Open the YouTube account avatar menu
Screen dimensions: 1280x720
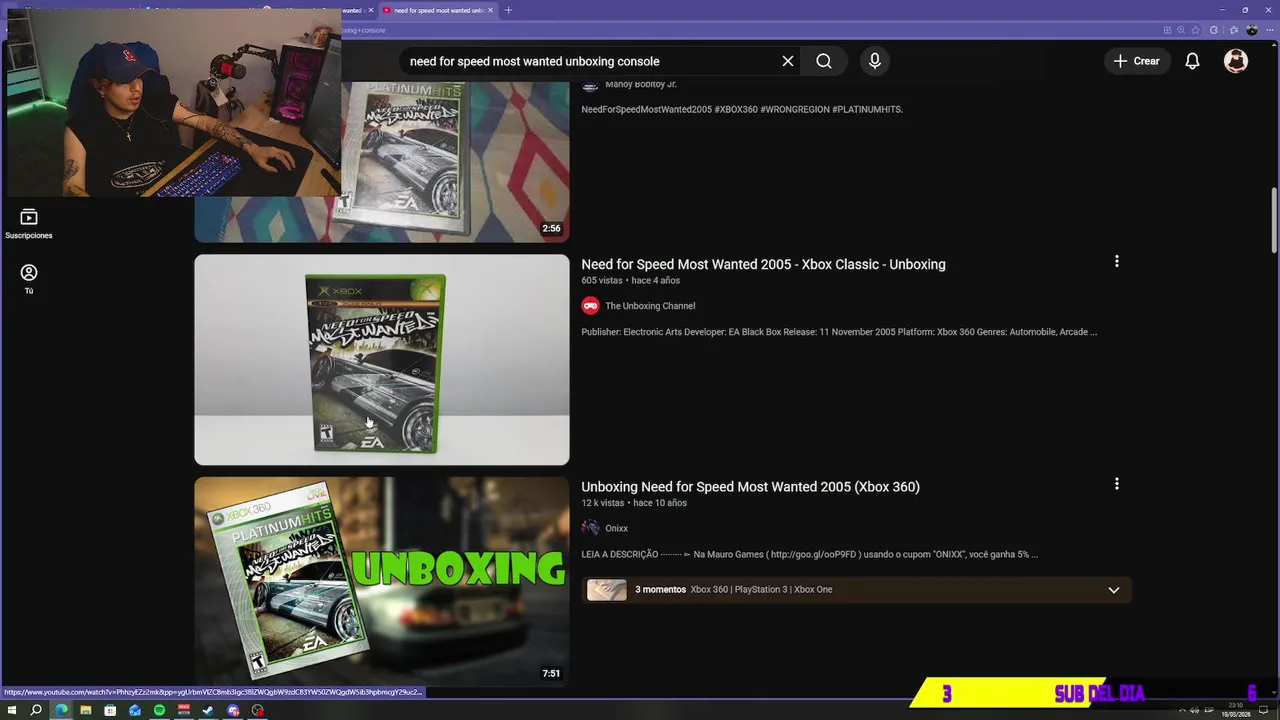pos(1236,61)
